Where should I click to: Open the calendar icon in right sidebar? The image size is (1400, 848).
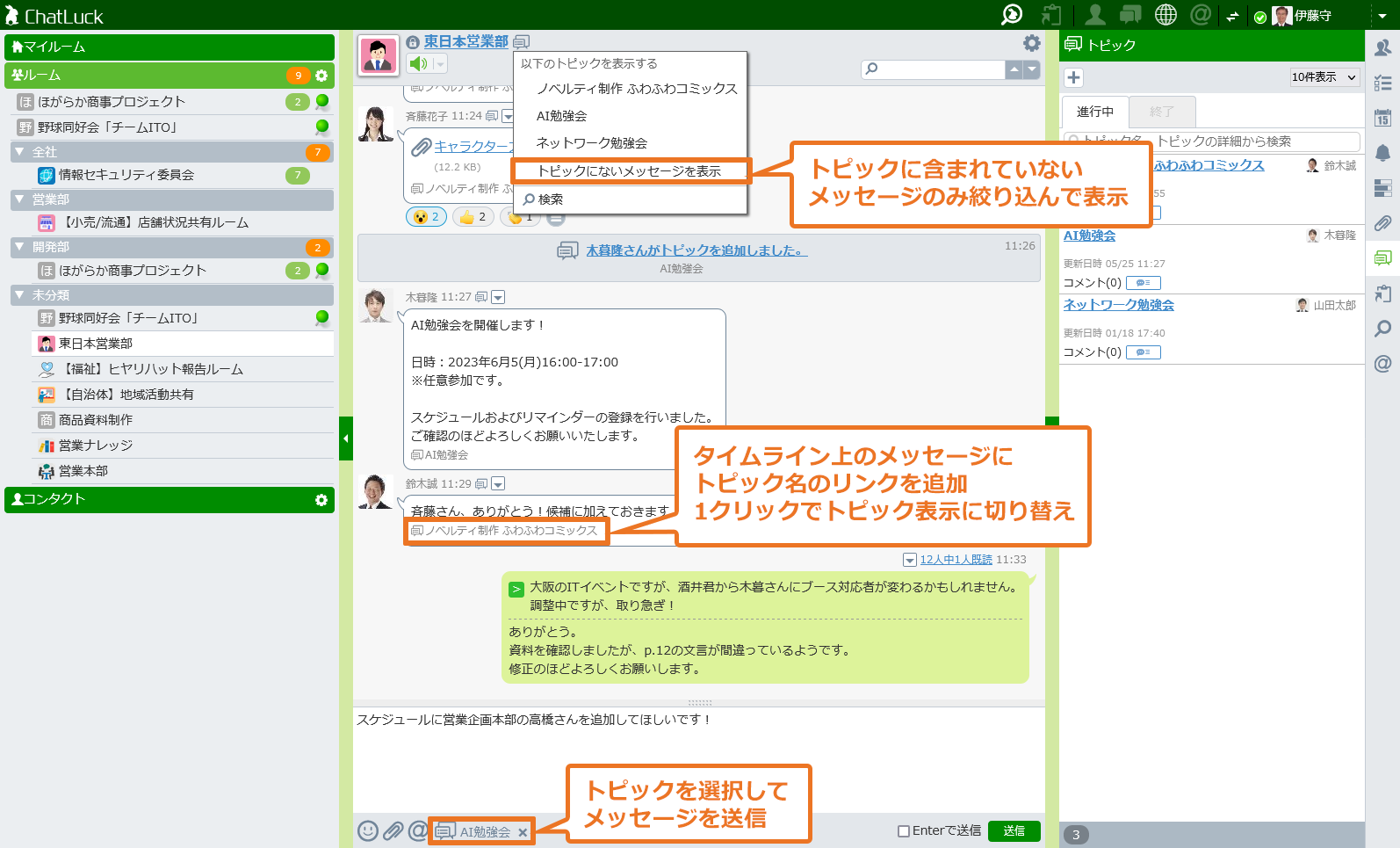pos(1382,118)
